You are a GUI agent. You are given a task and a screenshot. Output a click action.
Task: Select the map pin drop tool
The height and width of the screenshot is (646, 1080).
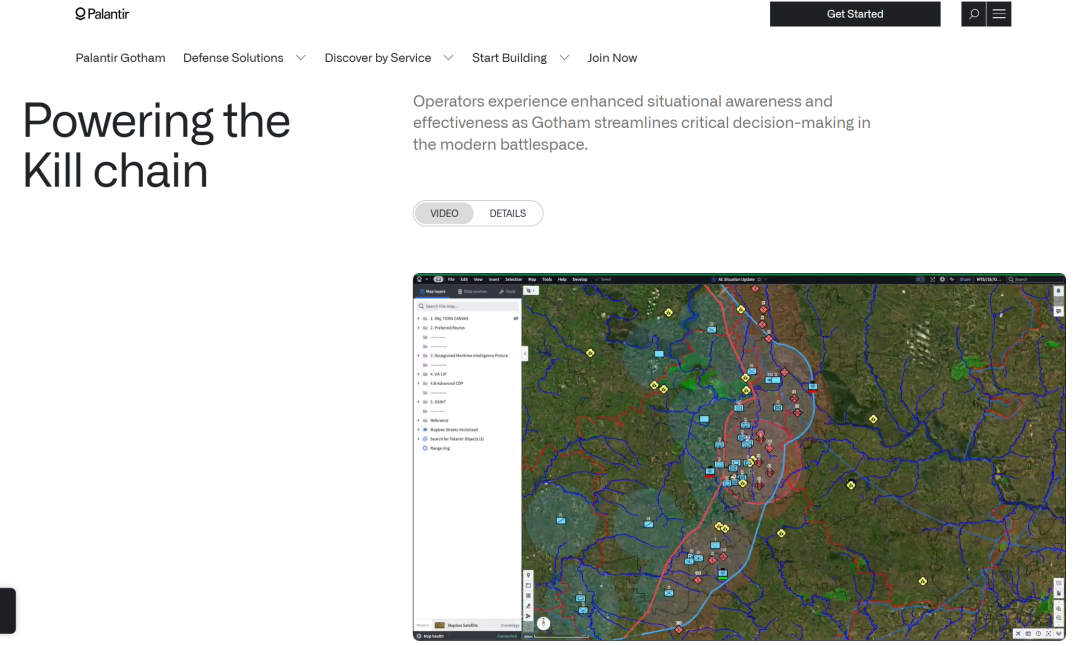[x=528, y=575]
